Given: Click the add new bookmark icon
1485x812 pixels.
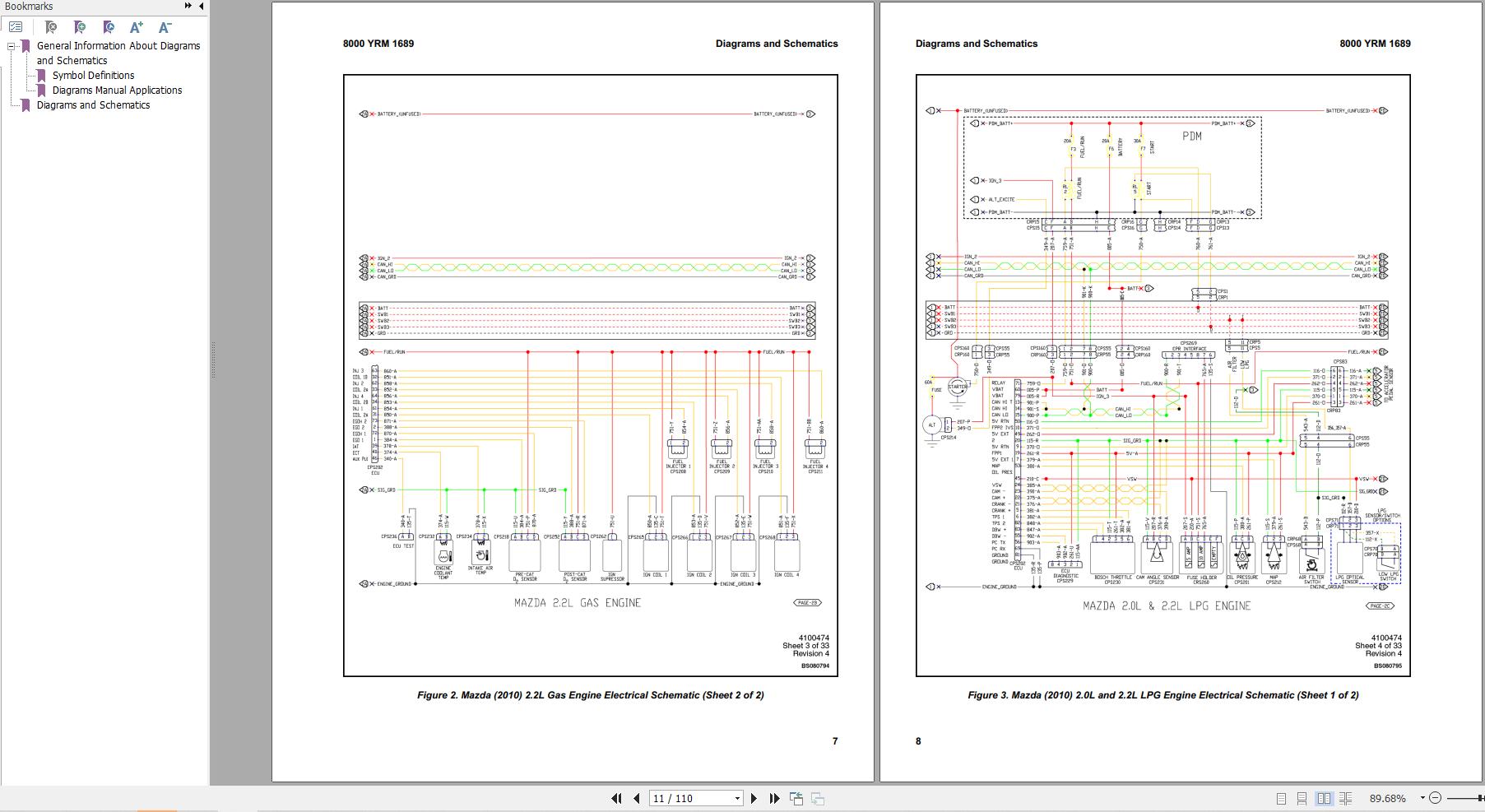Looking at the screenshot, I should (x=80, y=27).
